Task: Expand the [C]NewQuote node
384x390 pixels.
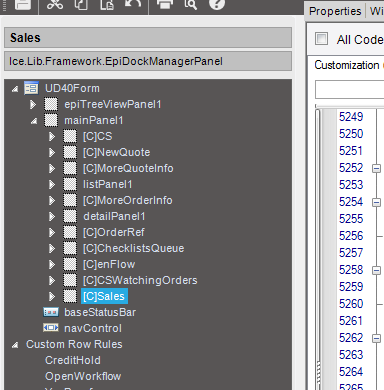Action: coord(52,153)
